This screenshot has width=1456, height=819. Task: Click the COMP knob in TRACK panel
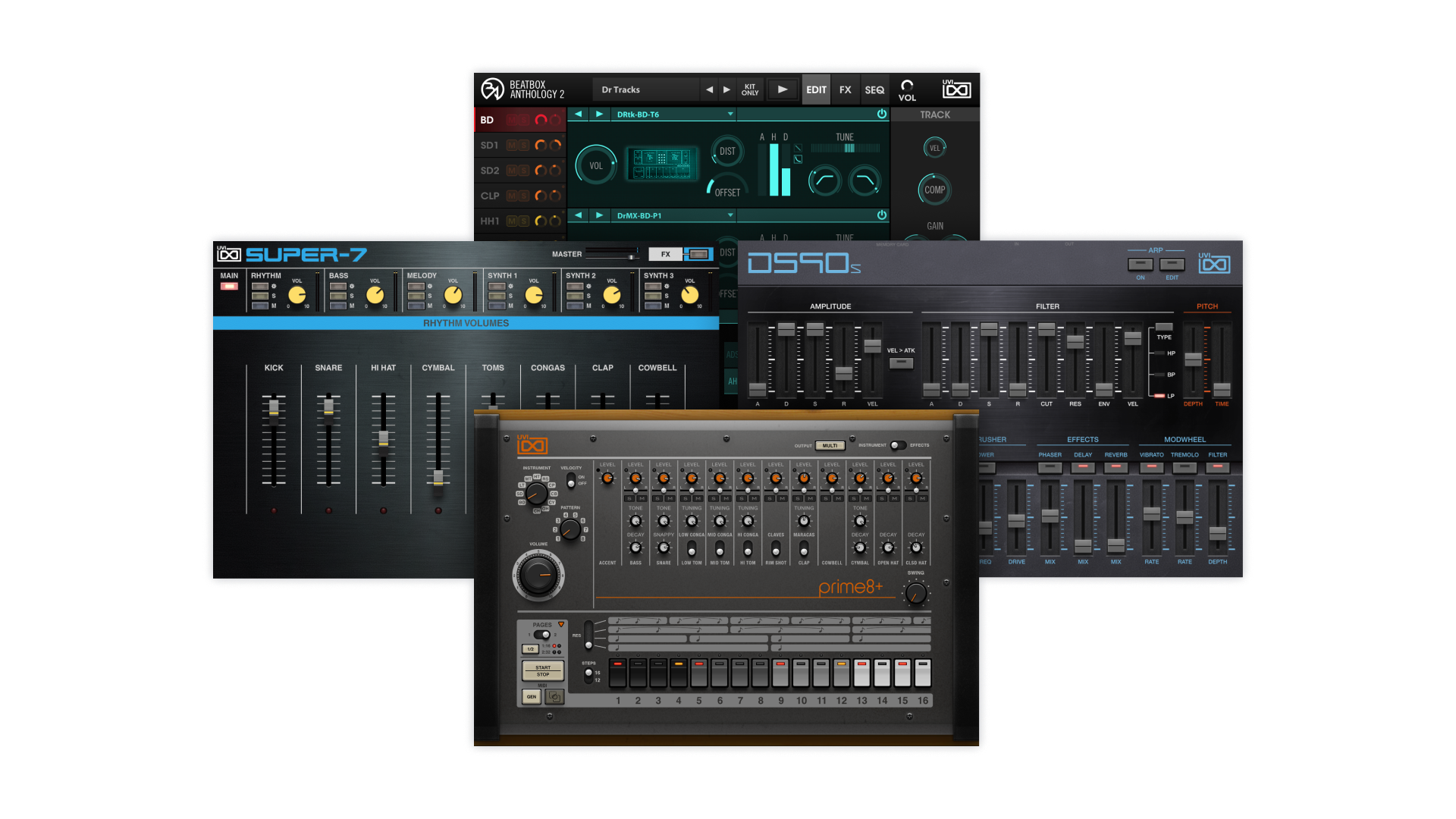point(934,190)
